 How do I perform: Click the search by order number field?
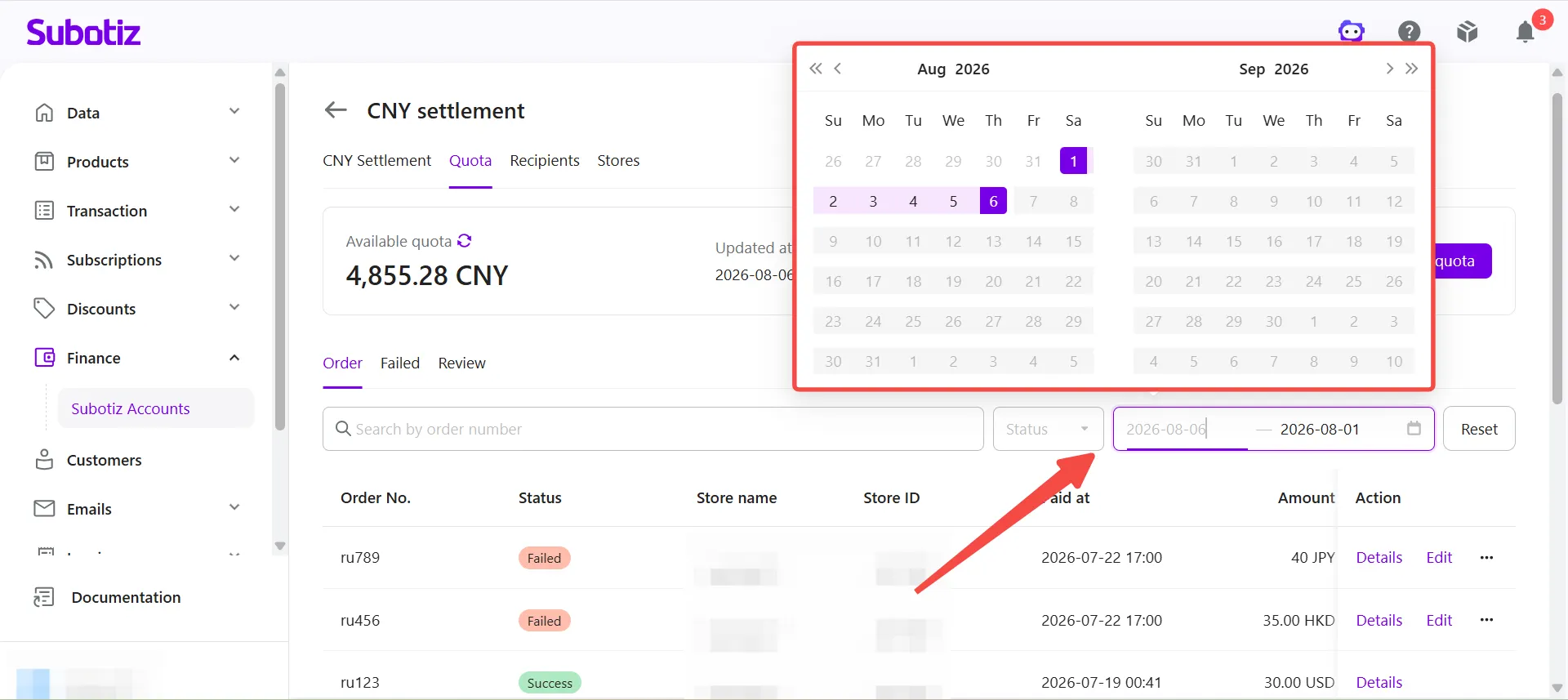click(x=653, y=429)
